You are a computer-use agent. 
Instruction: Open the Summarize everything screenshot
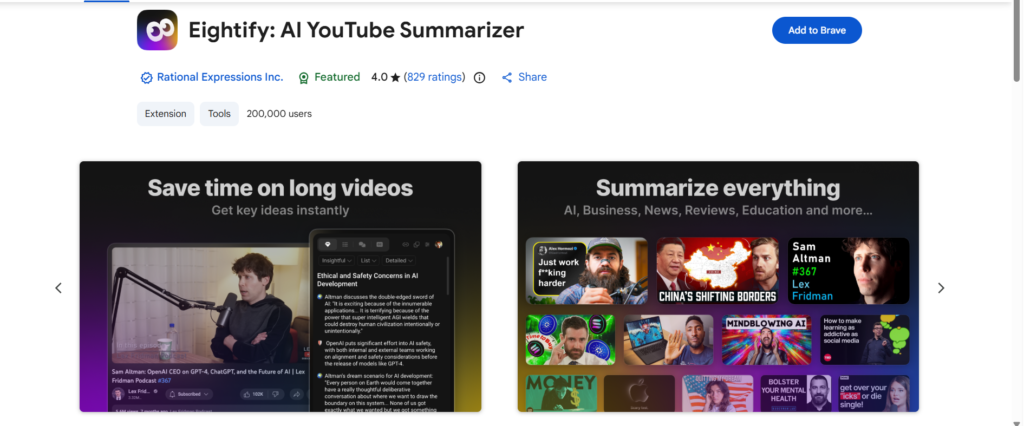point(718,286)
